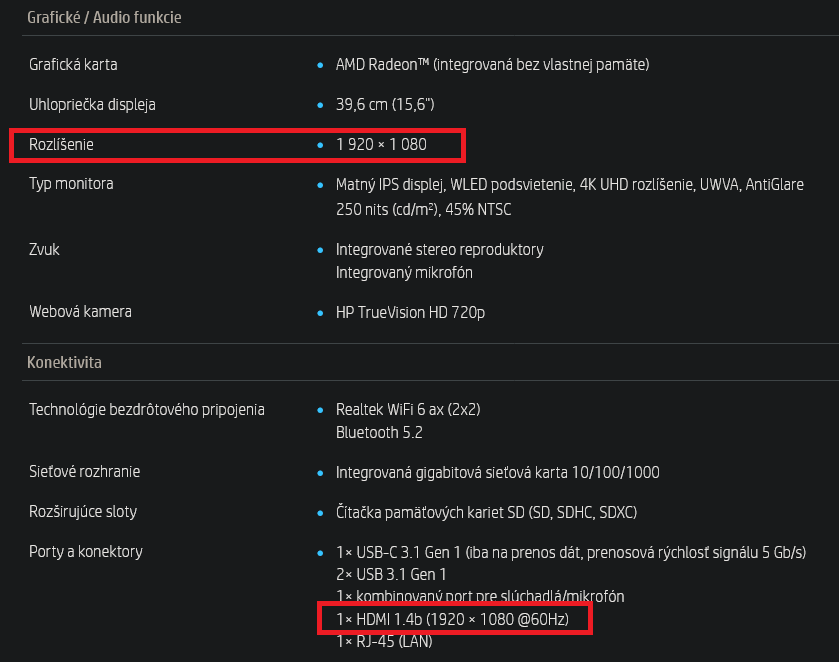Click the highlighted HDMI 1.4b port entry

tap(452, 620)
